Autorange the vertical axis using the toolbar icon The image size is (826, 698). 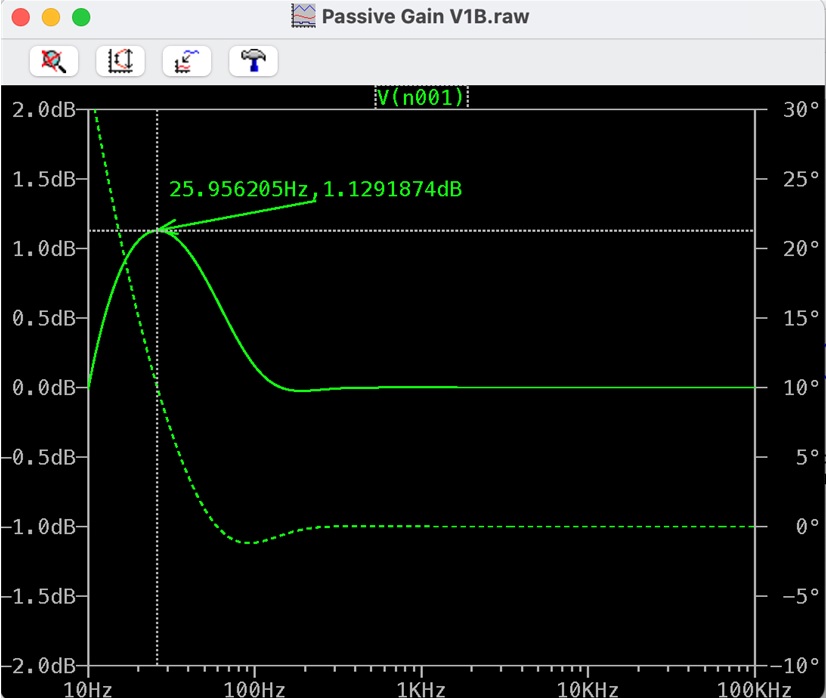pos(120,61)
